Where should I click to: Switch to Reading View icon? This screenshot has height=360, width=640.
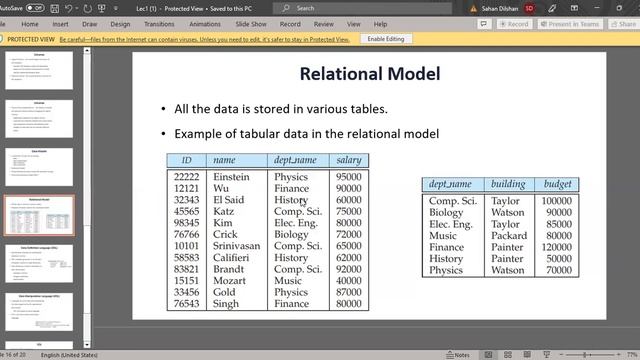coord(527,355)
